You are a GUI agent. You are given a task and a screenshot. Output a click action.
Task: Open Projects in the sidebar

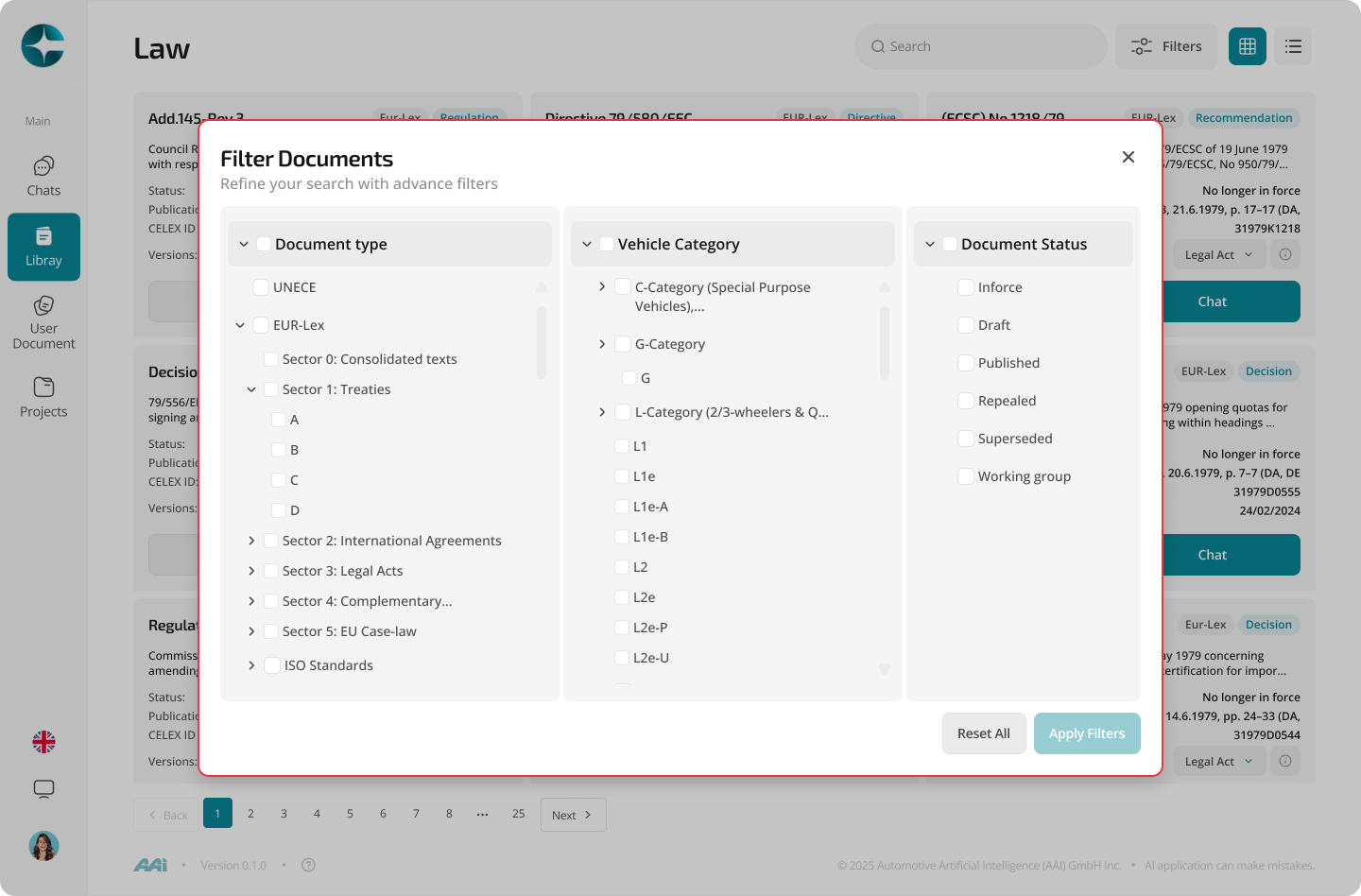click(x=43, y=398)
